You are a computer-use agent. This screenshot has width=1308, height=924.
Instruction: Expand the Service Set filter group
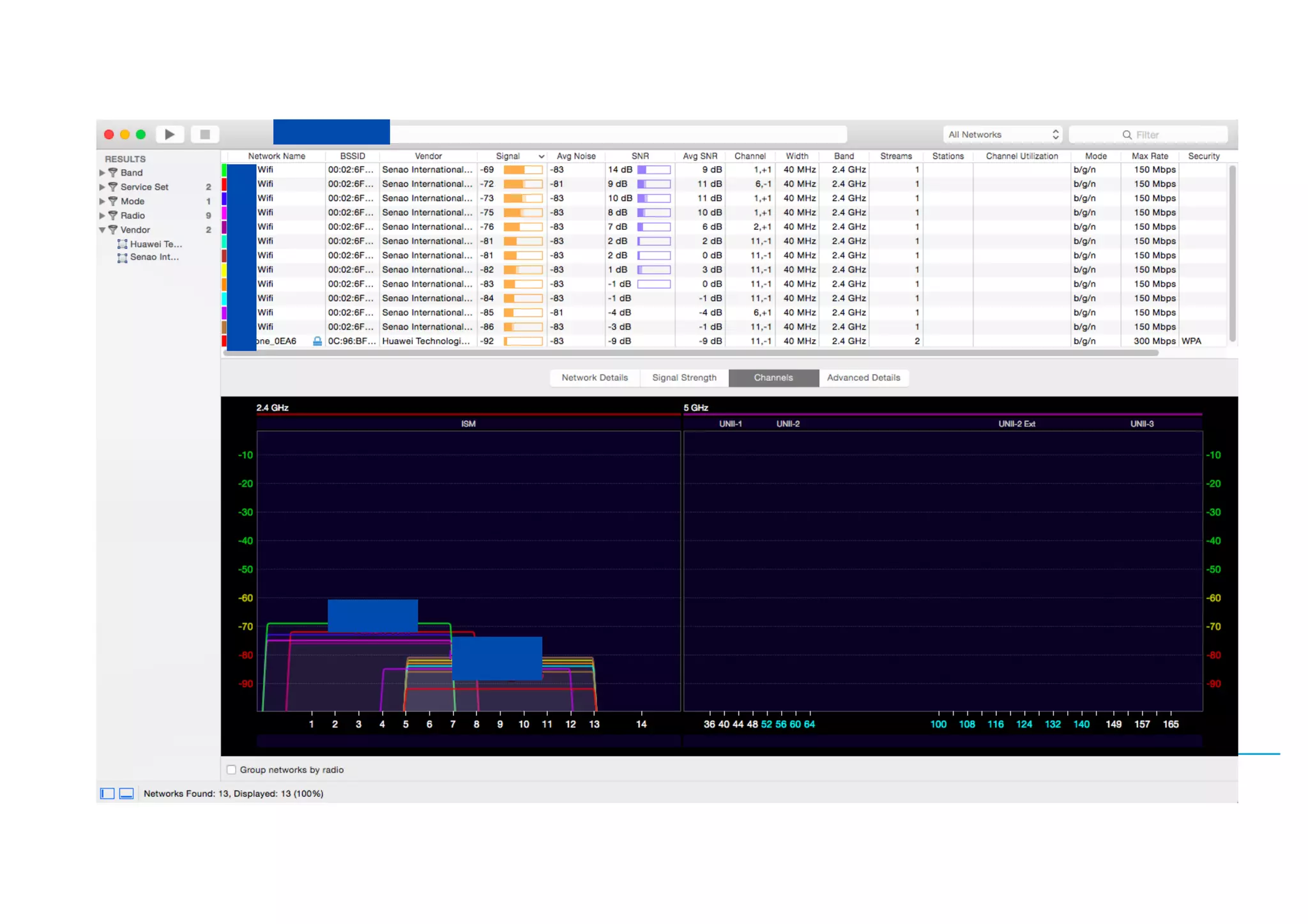click(x=102, y=187)
